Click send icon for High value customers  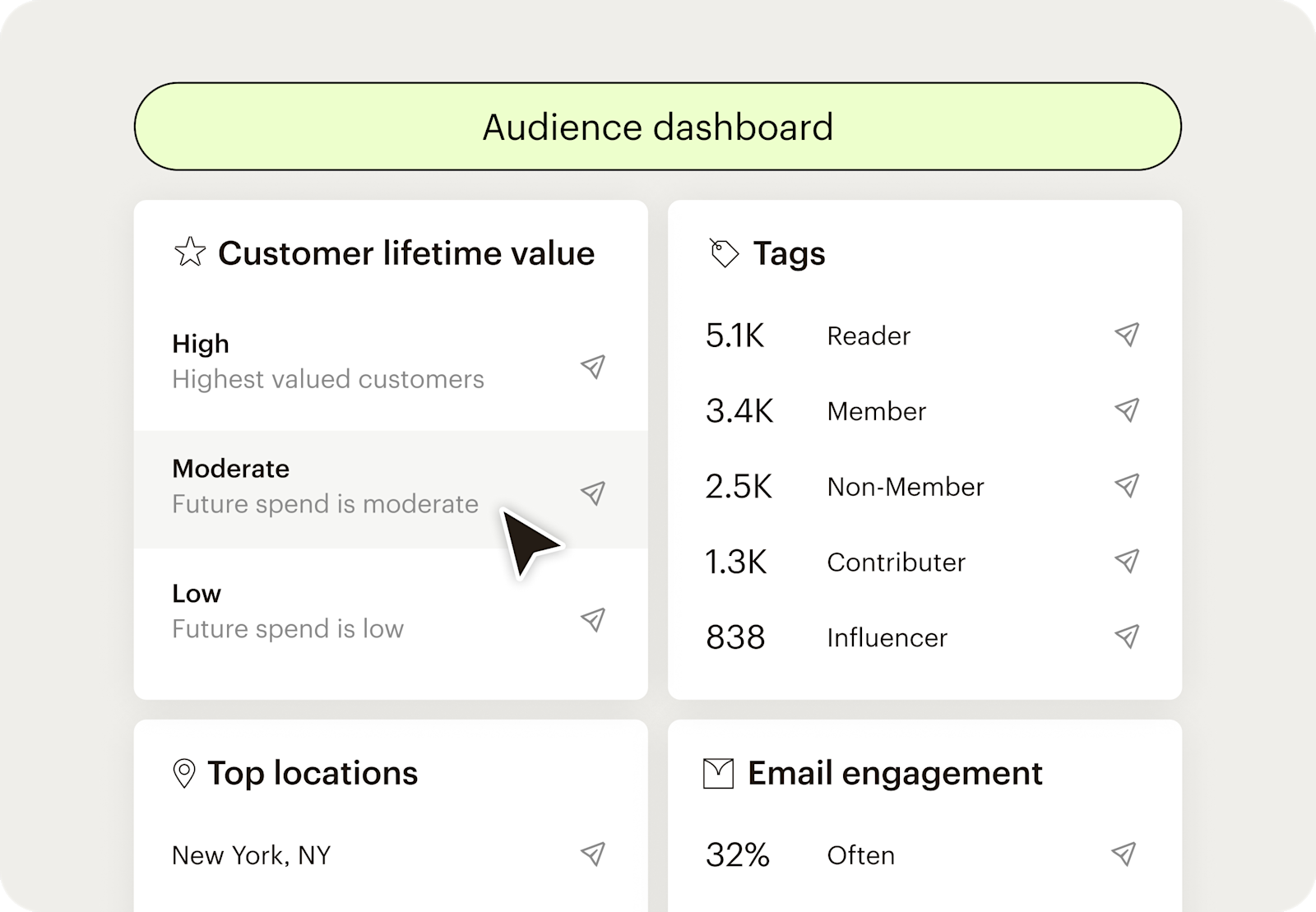(x=592, y=366)
